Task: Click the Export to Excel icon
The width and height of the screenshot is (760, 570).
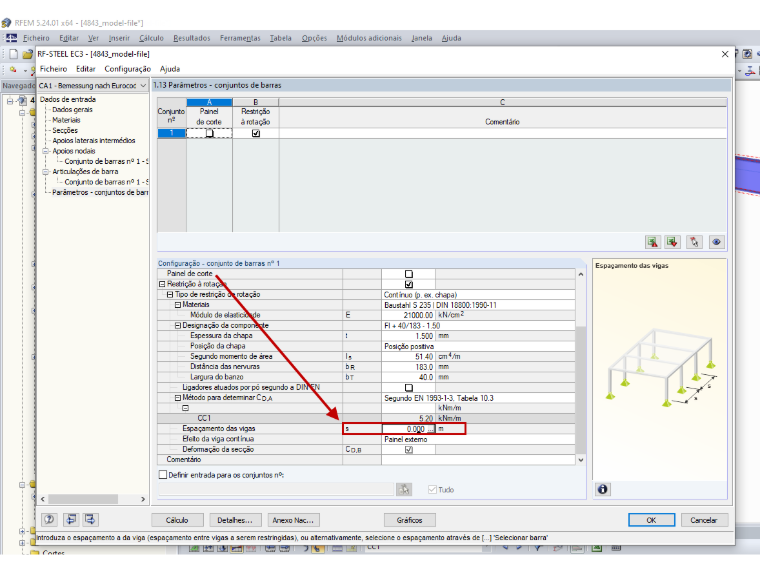Action: click(x=652, y=242)
